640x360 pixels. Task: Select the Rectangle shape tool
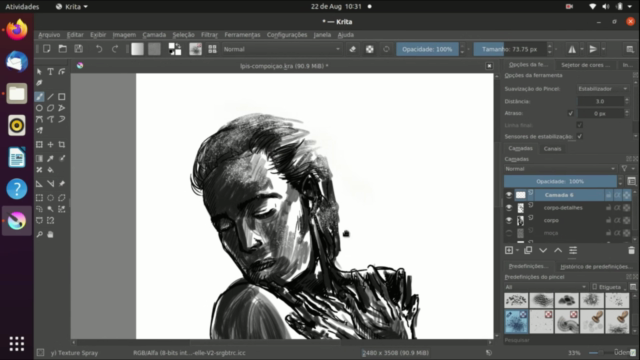[x=62, y=97]
